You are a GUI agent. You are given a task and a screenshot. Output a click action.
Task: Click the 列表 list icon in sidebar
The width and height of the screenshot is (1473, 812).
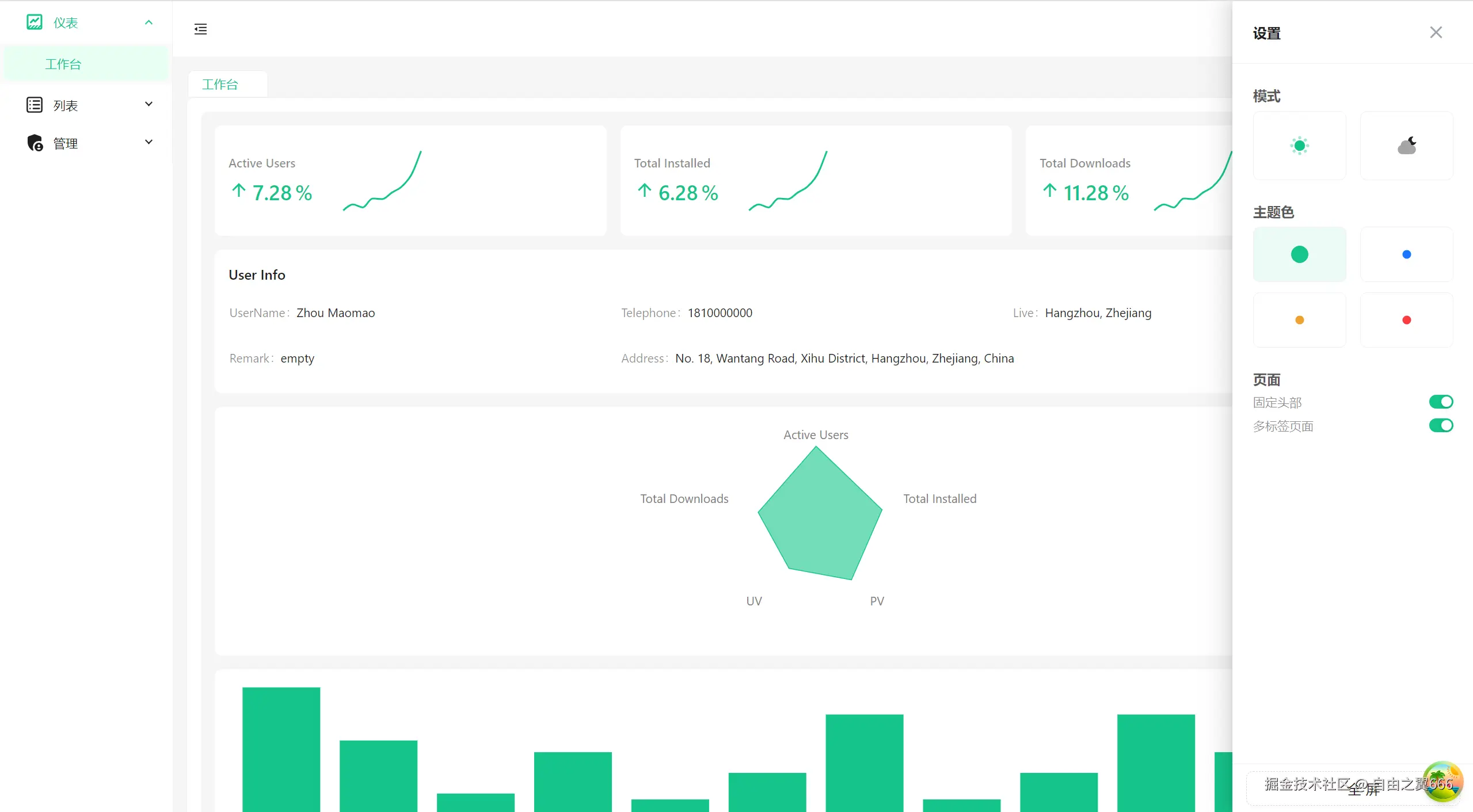click(35, 105)
